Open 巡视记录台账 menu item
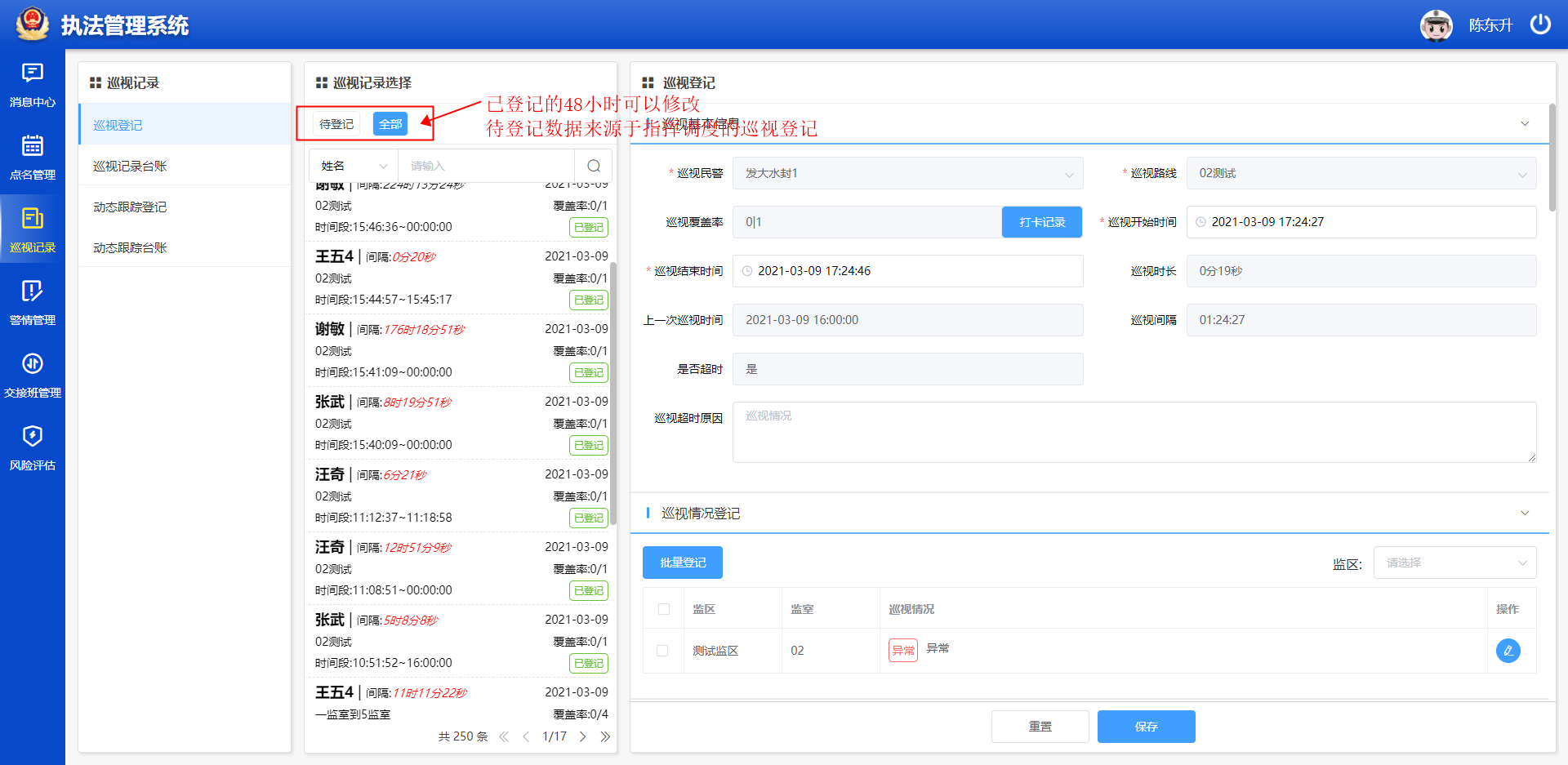The width and height of the screenshot is (1568, 765). [131, 166]
